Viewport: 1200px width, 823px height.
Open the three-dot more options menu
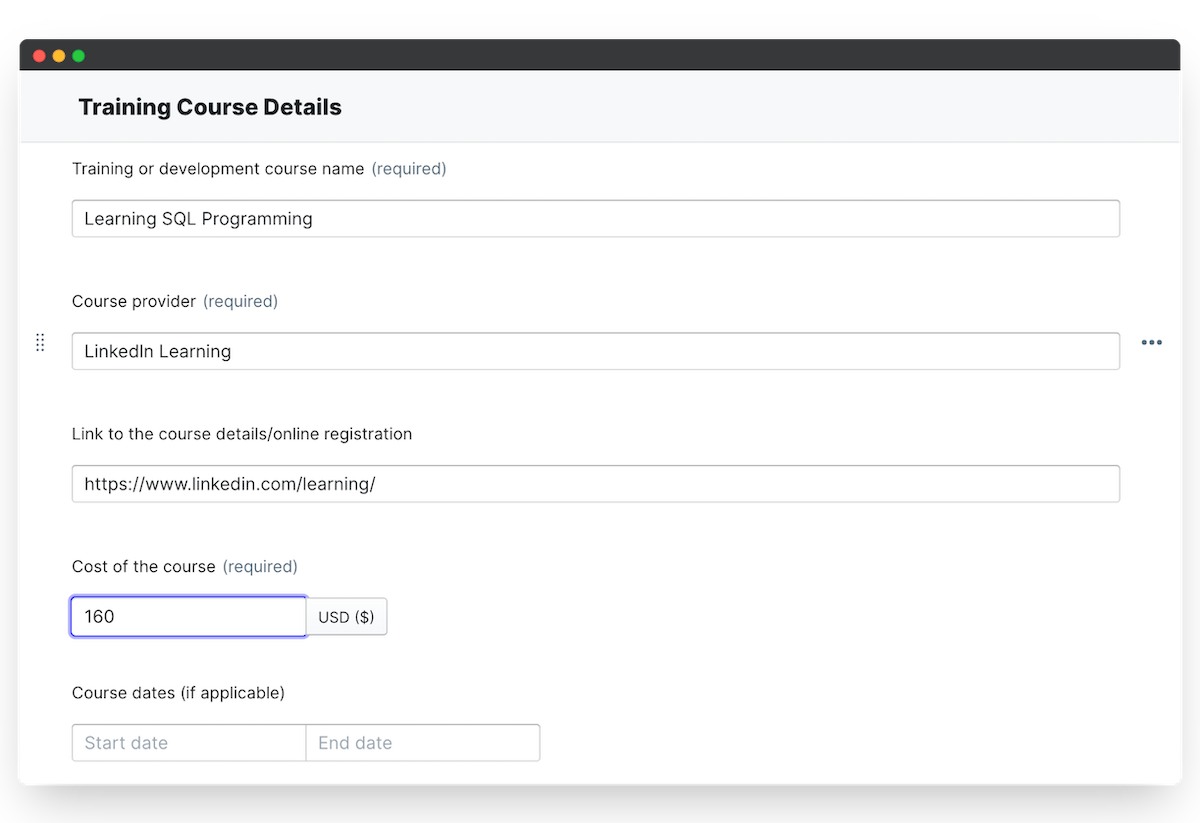click(x=1152, y=343)
